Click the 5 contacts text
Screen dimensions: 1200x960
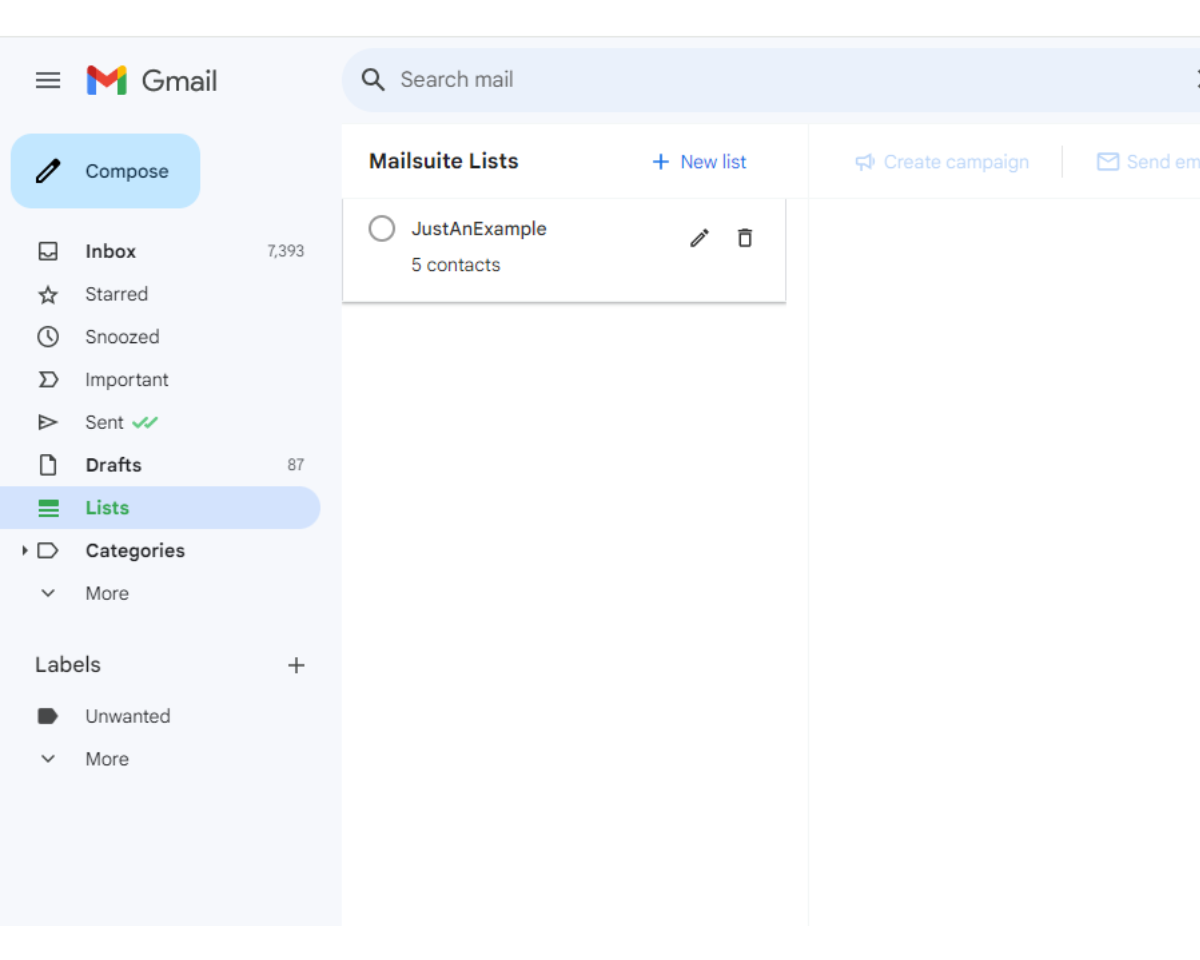(x=456, y=265)
